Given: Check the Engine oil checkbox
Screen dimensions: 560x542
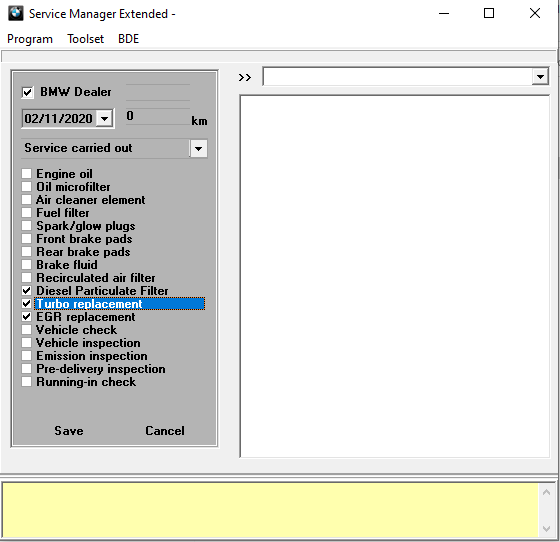Looking at the screenshot, I should coord(26,174).
